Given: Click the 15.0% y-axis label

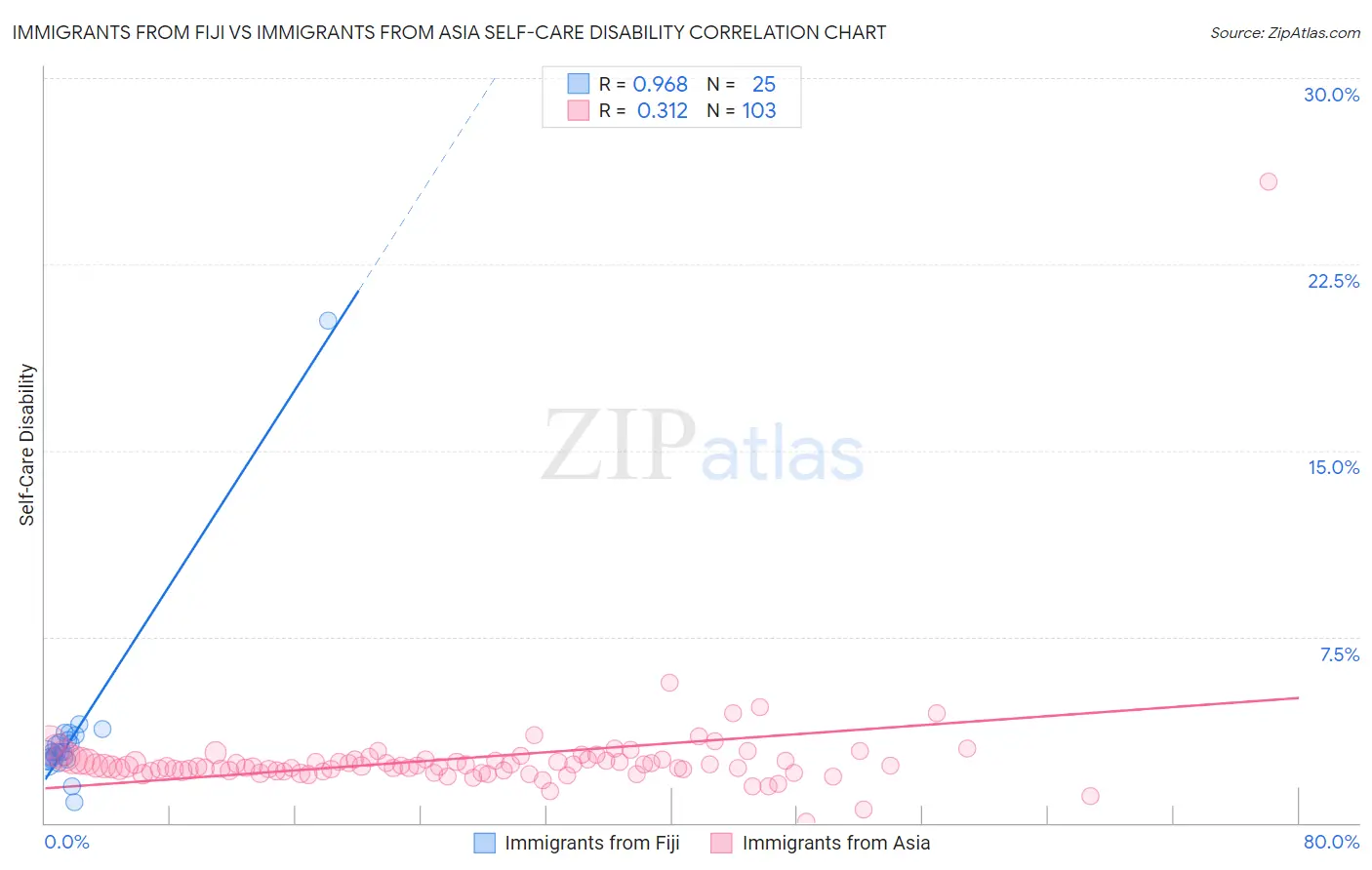Looking at the screenshot, I should click(x=1333, y=467).
